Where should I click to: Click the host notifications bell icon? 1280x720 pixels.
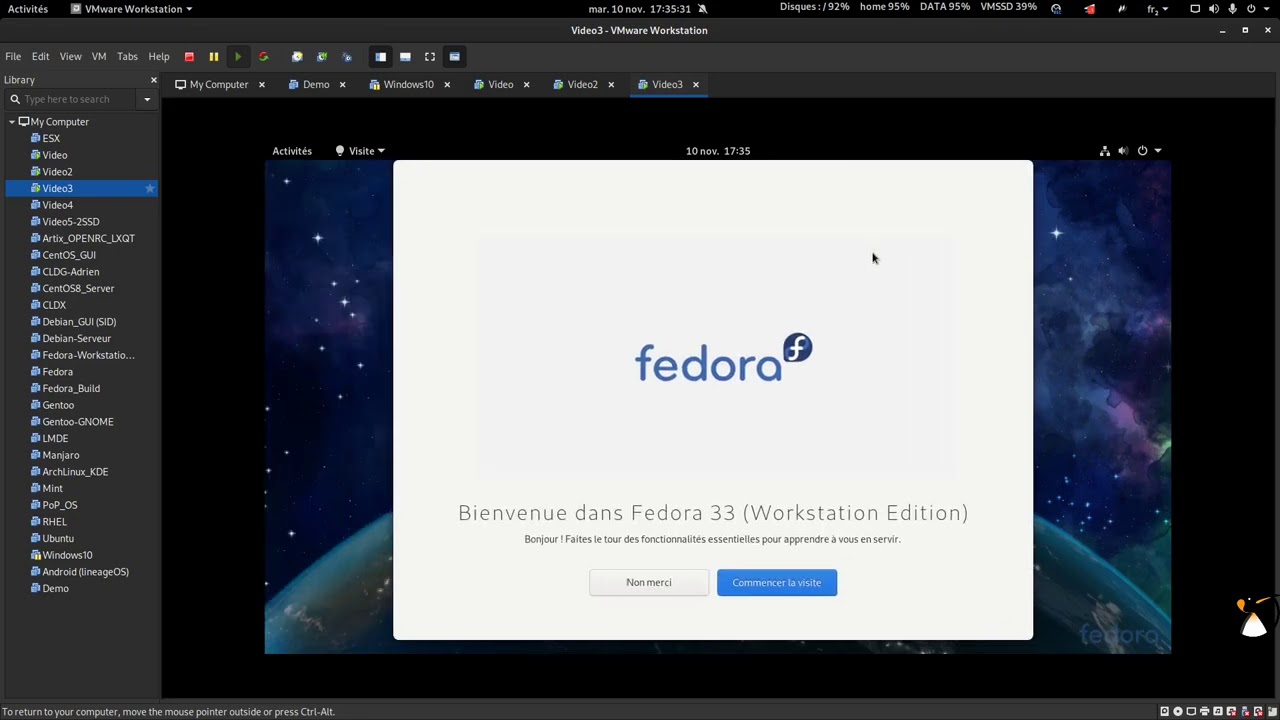tap(702, 9)
